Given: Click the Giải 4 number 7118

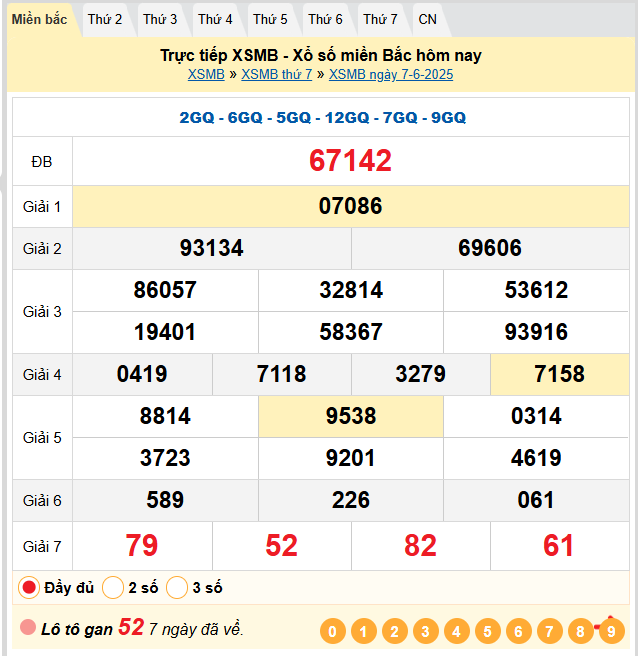Looking at the screenshot, I should 282,374.
